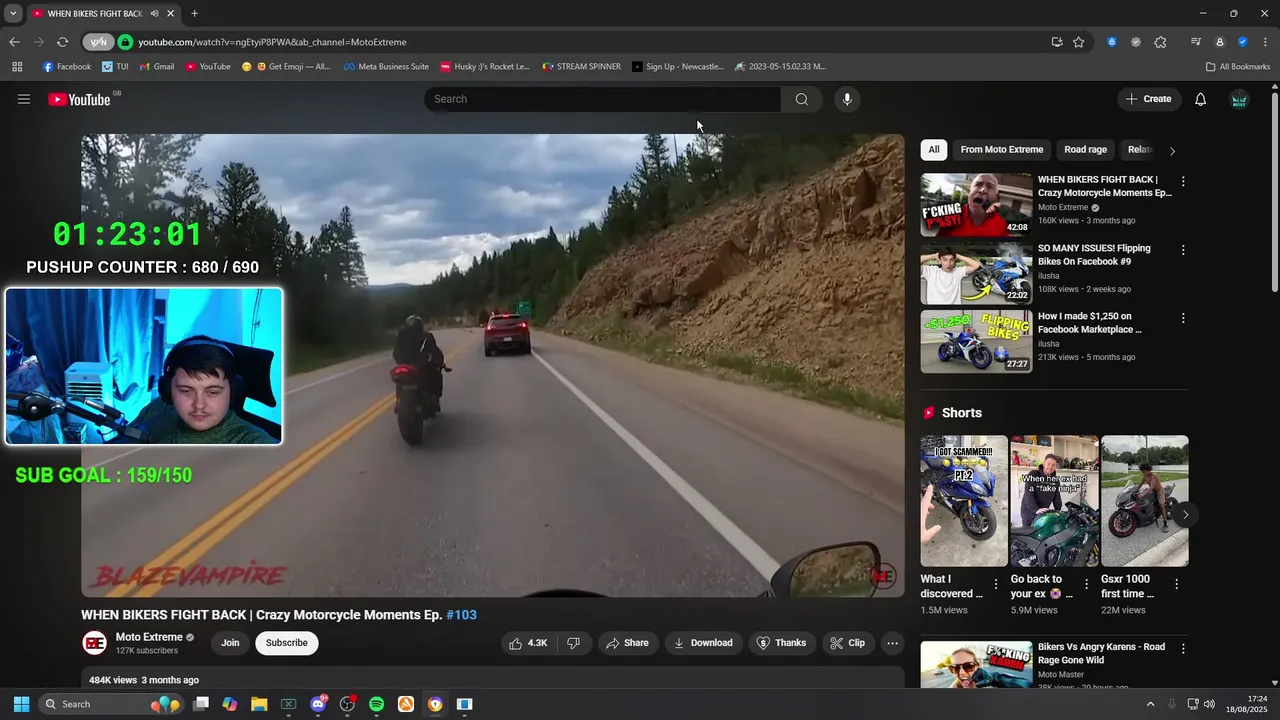Open the I GOT SCAMMED short
This screenshot has height=720, width=1280.
pyautogui.click(x=964, y=501)
